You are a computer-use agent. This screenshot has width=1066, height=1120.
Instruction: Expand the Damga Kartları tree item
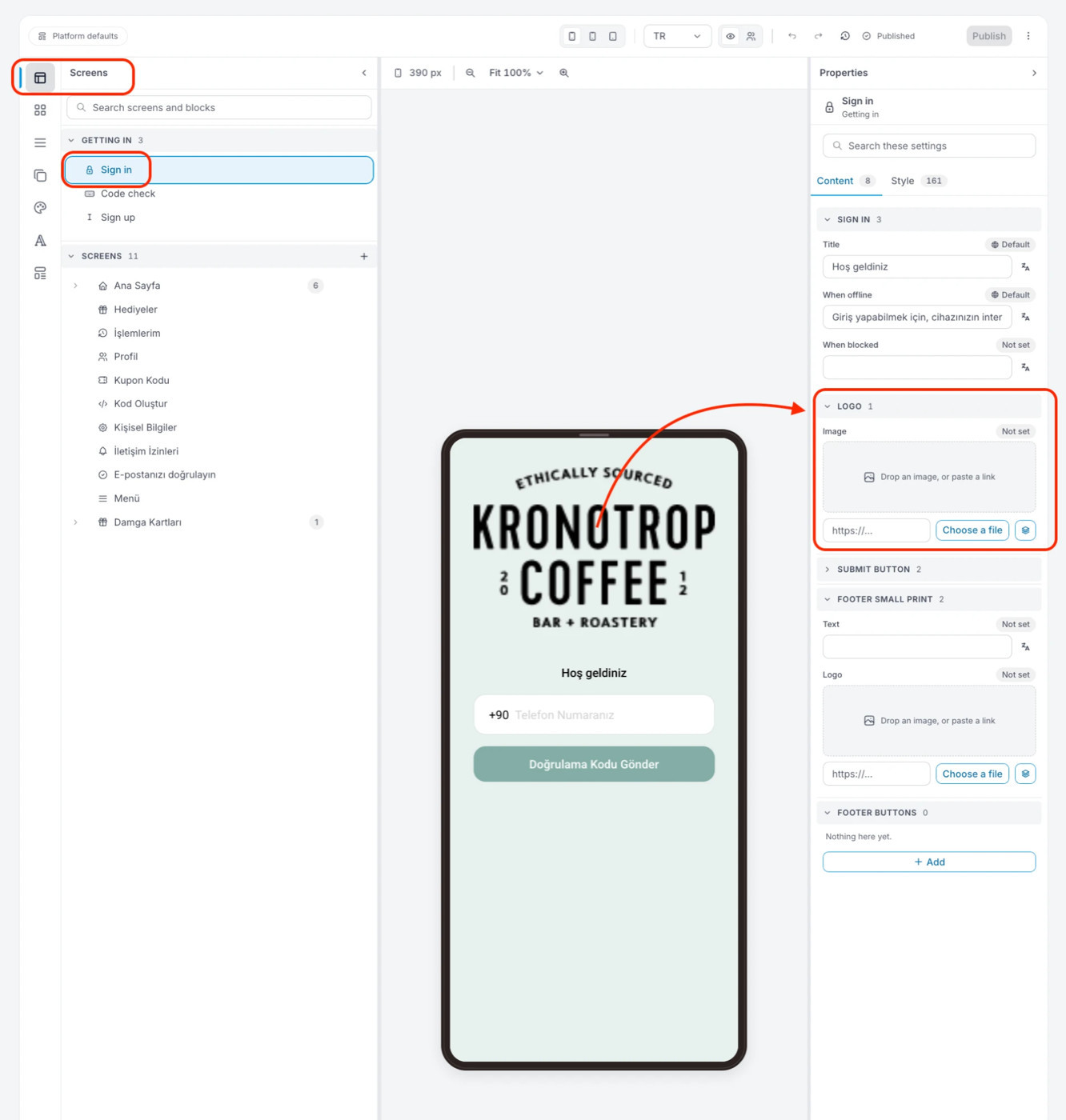tap(76, 522)
